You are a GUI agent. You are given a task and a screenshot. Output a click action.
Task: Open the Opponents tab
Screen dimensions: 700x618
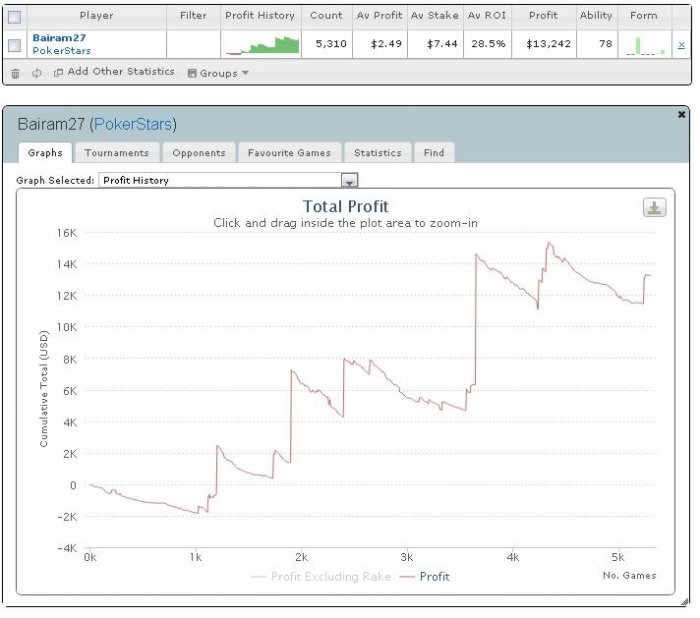tap(199, 153)
